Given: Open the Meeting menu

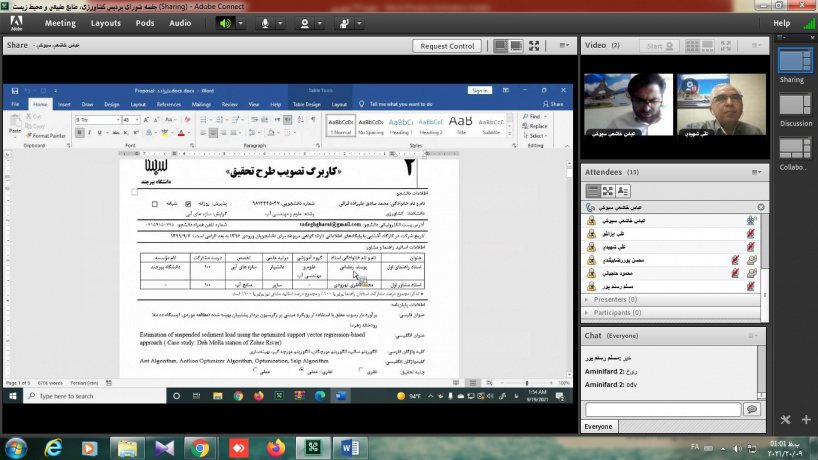Looking at the screenshot, I should tap(60, 22).
